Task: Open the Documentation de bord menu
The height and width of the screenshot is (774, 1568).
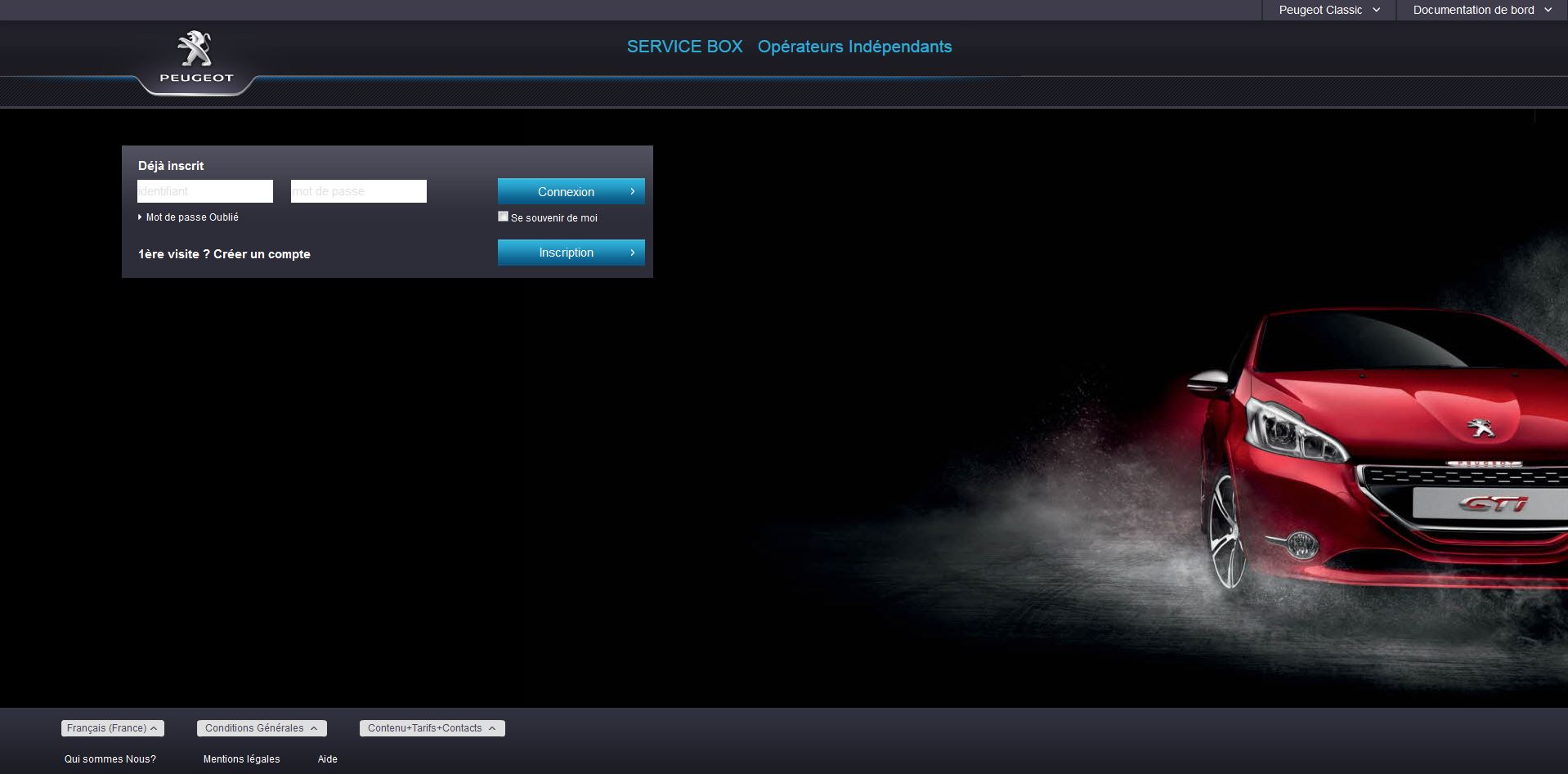Action: coord(1473,10)
